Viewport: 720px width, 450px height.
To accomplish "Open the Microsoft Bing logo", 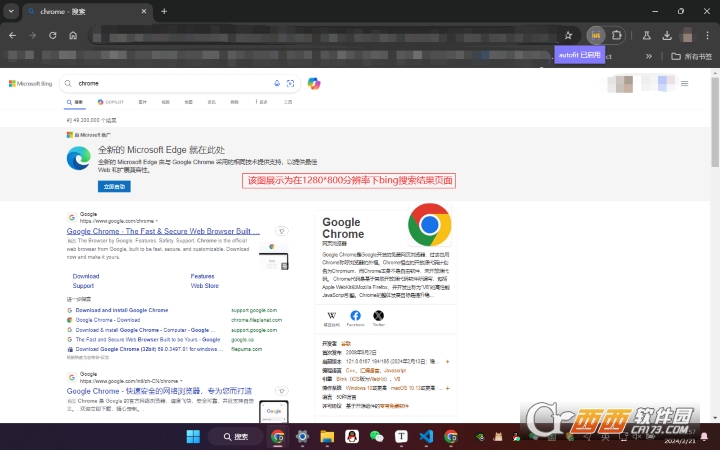I will (x=30, y=84).
